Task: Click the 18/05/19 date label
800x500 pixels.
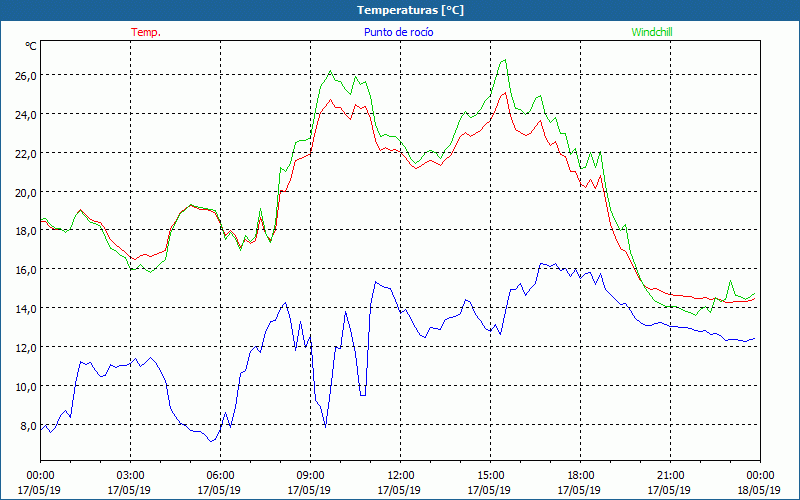Action: click(x=760, y=490)
